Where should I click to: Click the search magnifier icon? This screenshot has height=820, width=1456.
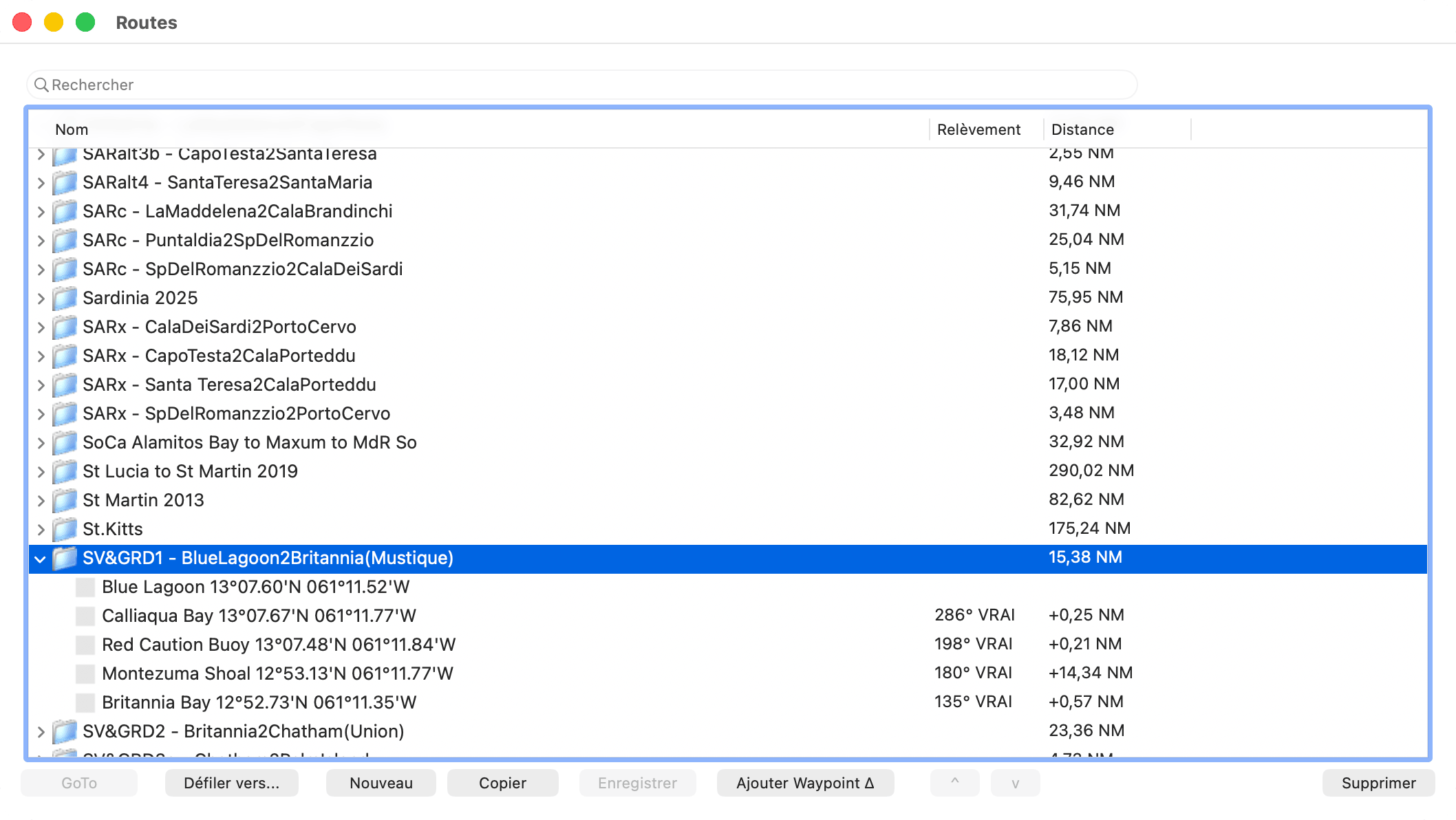(x=41, y=85)
